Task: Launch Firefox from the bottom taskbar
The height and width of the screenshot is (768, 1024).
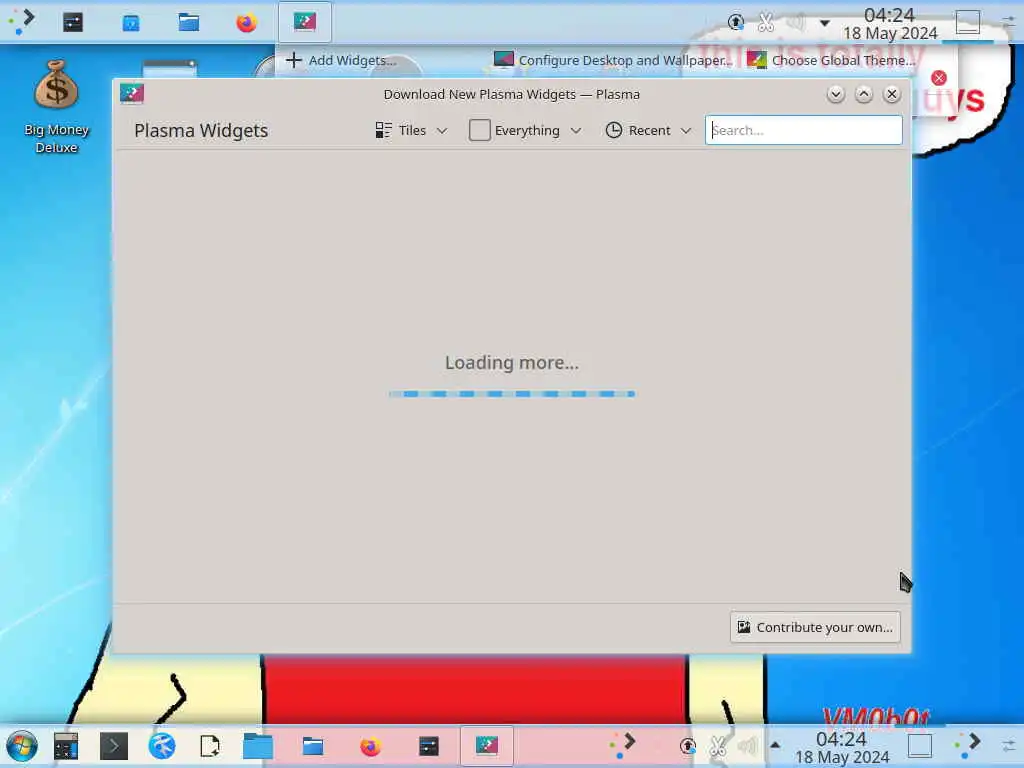Action: tap(370, 746)
